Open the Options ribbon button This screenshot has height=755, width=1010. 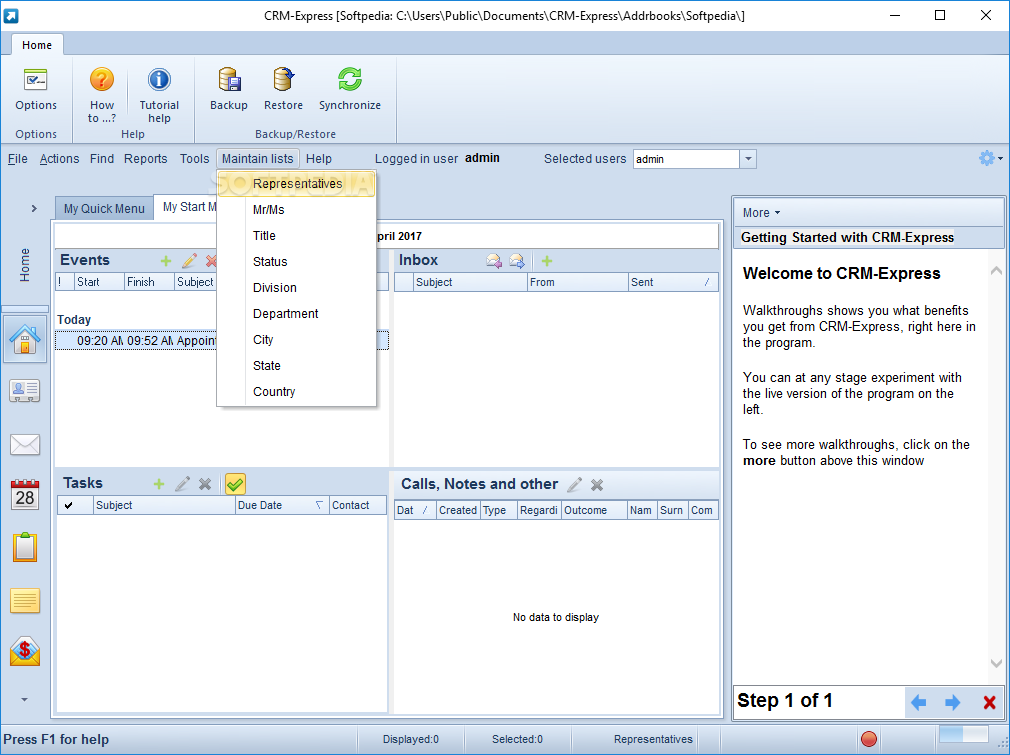[x=35, y=90]
